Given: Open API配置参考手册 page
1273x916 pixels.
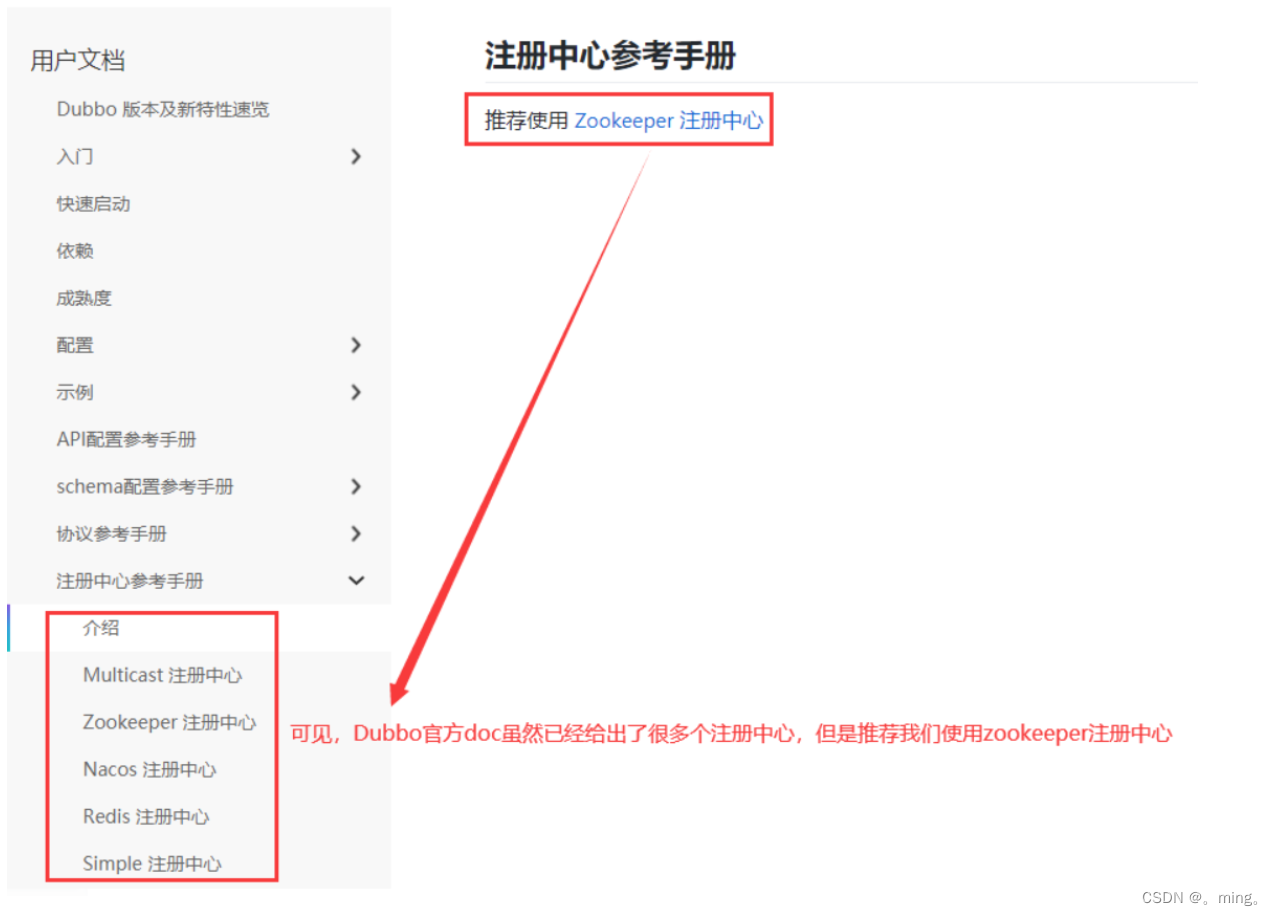Looking at the screenshot, I should [x=126, y=440].
